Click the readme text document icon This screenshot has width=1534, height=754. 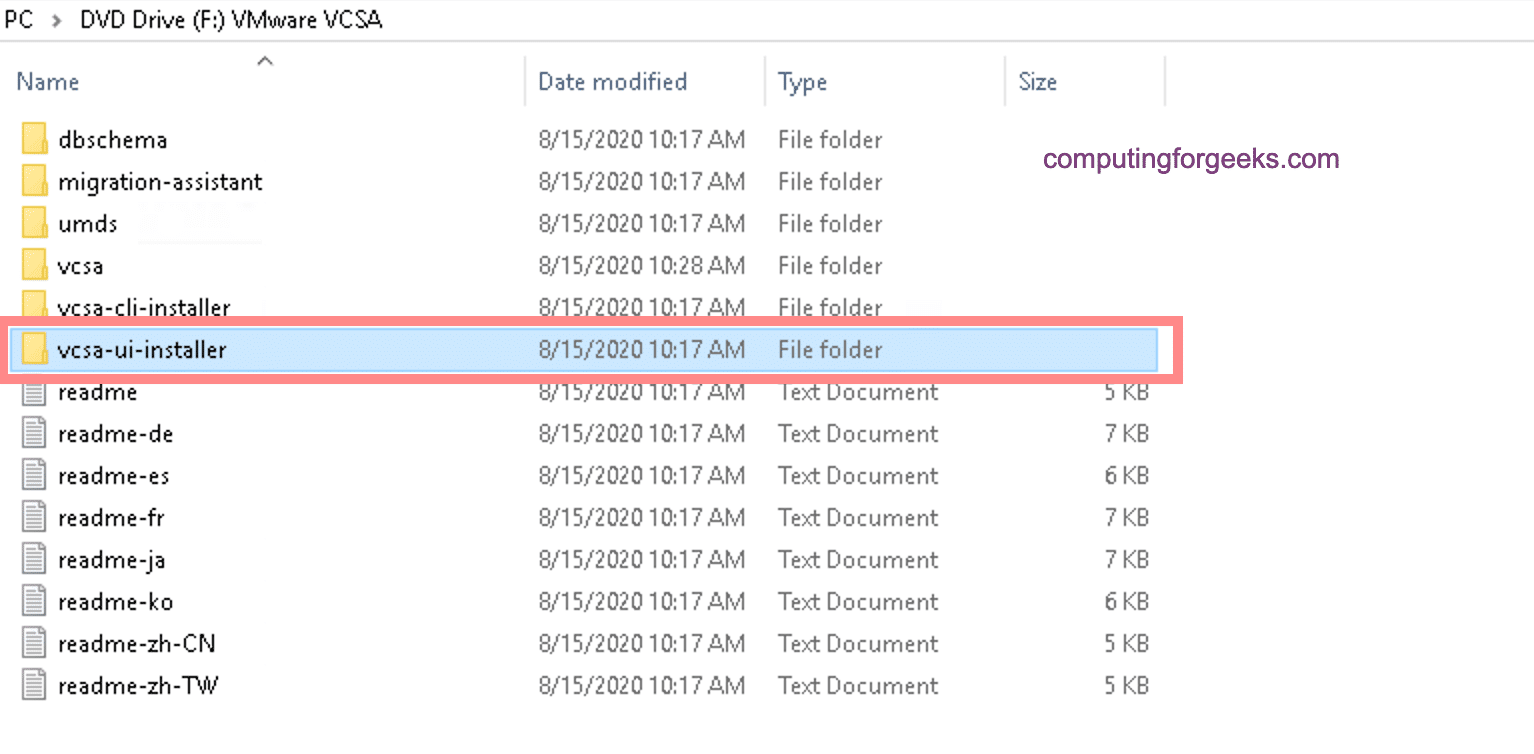33,392
